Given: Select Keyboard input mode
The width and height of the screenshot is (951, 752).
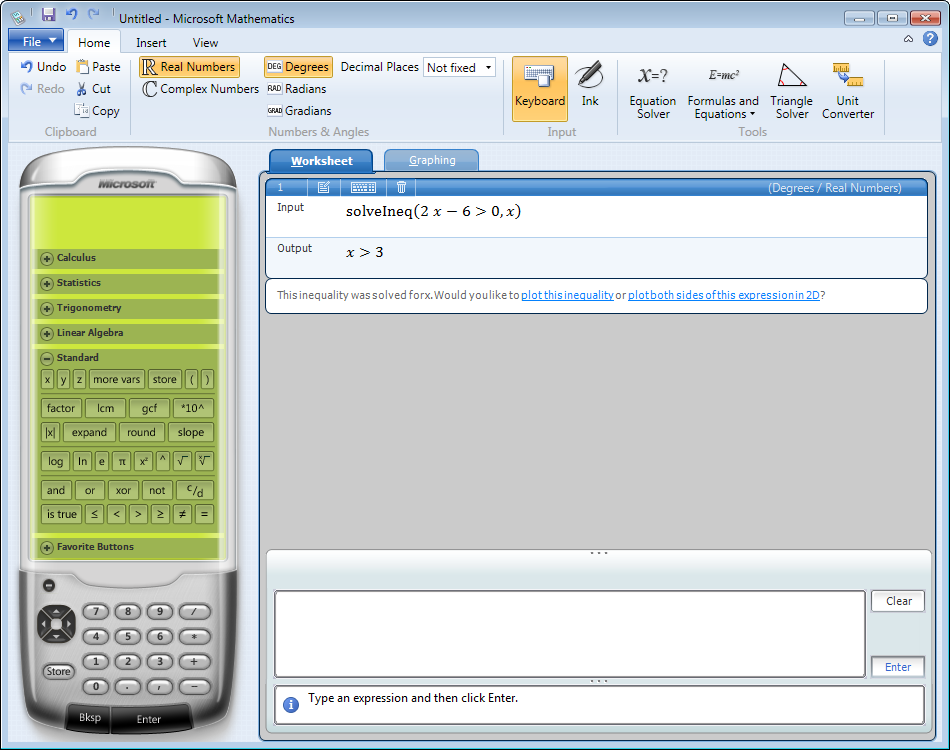Looking at the screenshot, I should [x=540, y=89].
